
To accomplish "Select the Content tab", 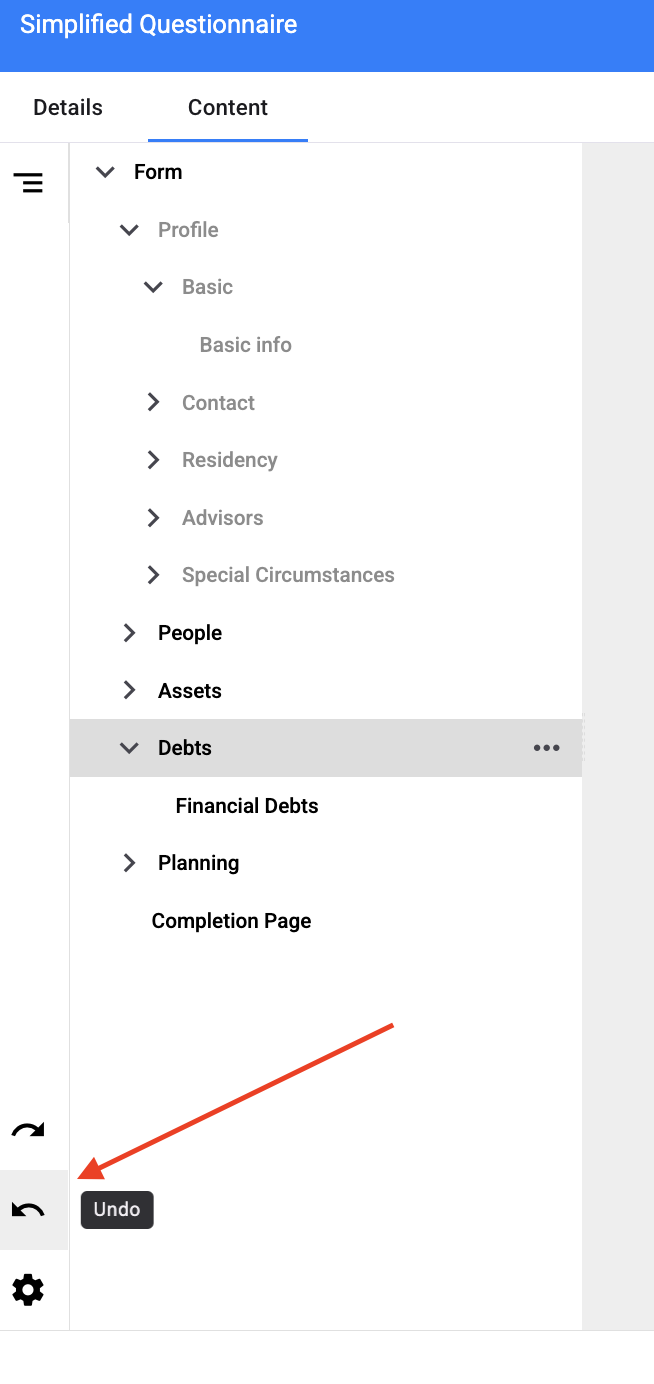I will click(x=228, y=107).
